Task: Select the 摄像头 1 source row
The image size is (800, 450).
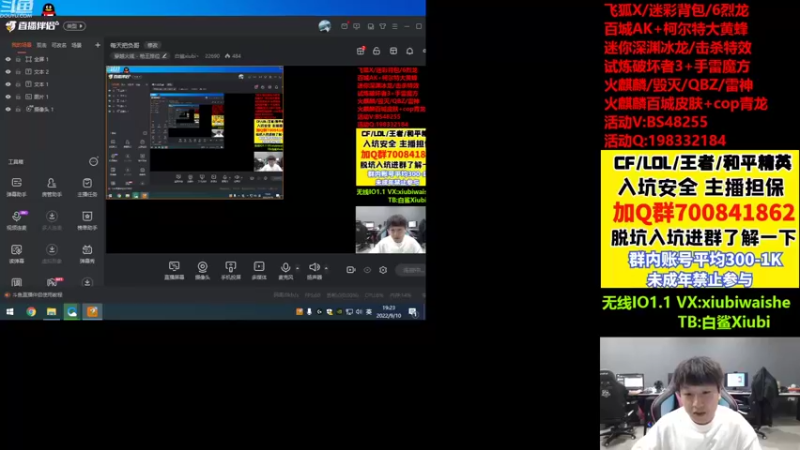Action: (x=53, y=109)
